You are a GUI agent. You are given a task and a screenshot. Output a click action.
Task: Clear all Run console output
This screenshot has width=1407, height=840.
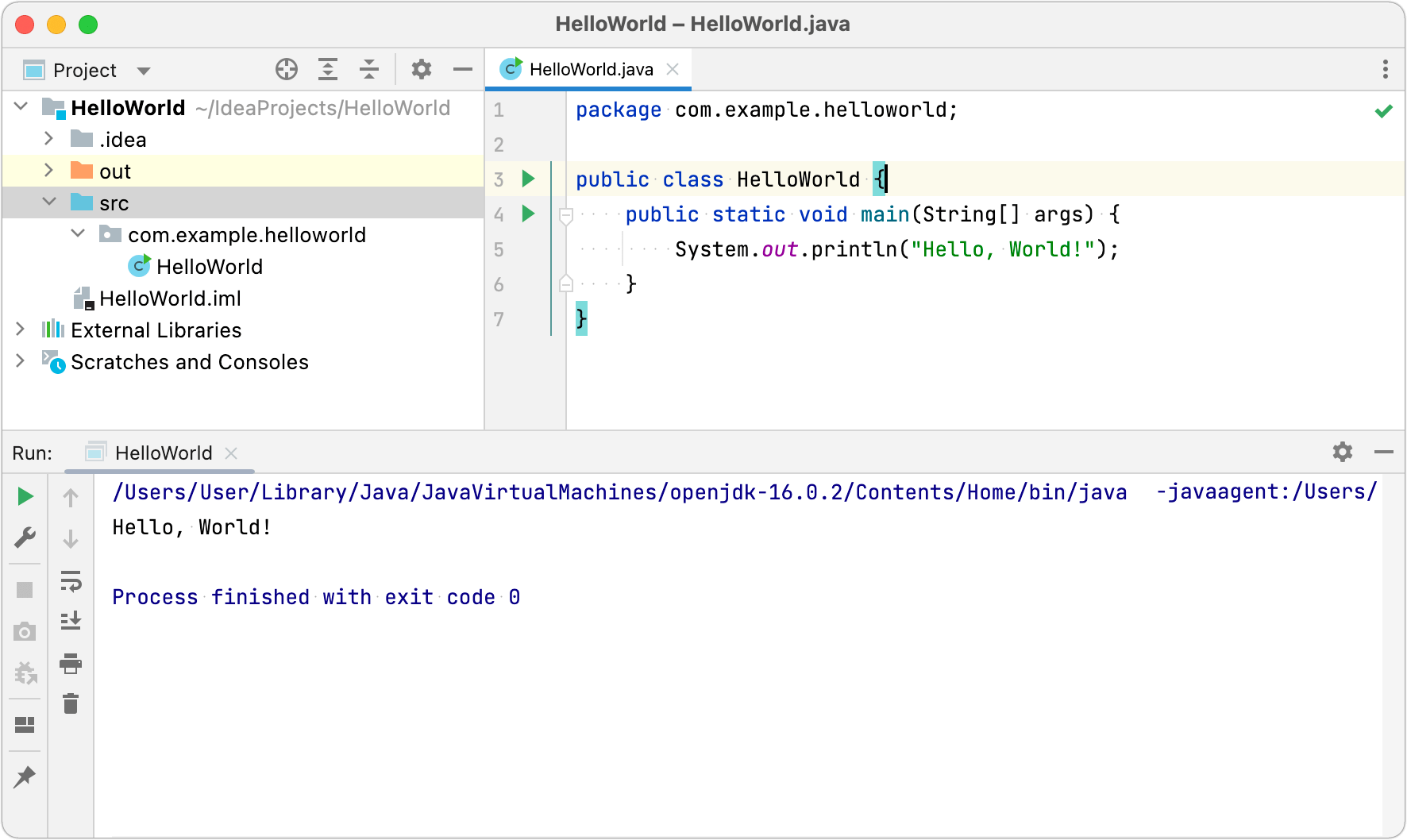71,703
